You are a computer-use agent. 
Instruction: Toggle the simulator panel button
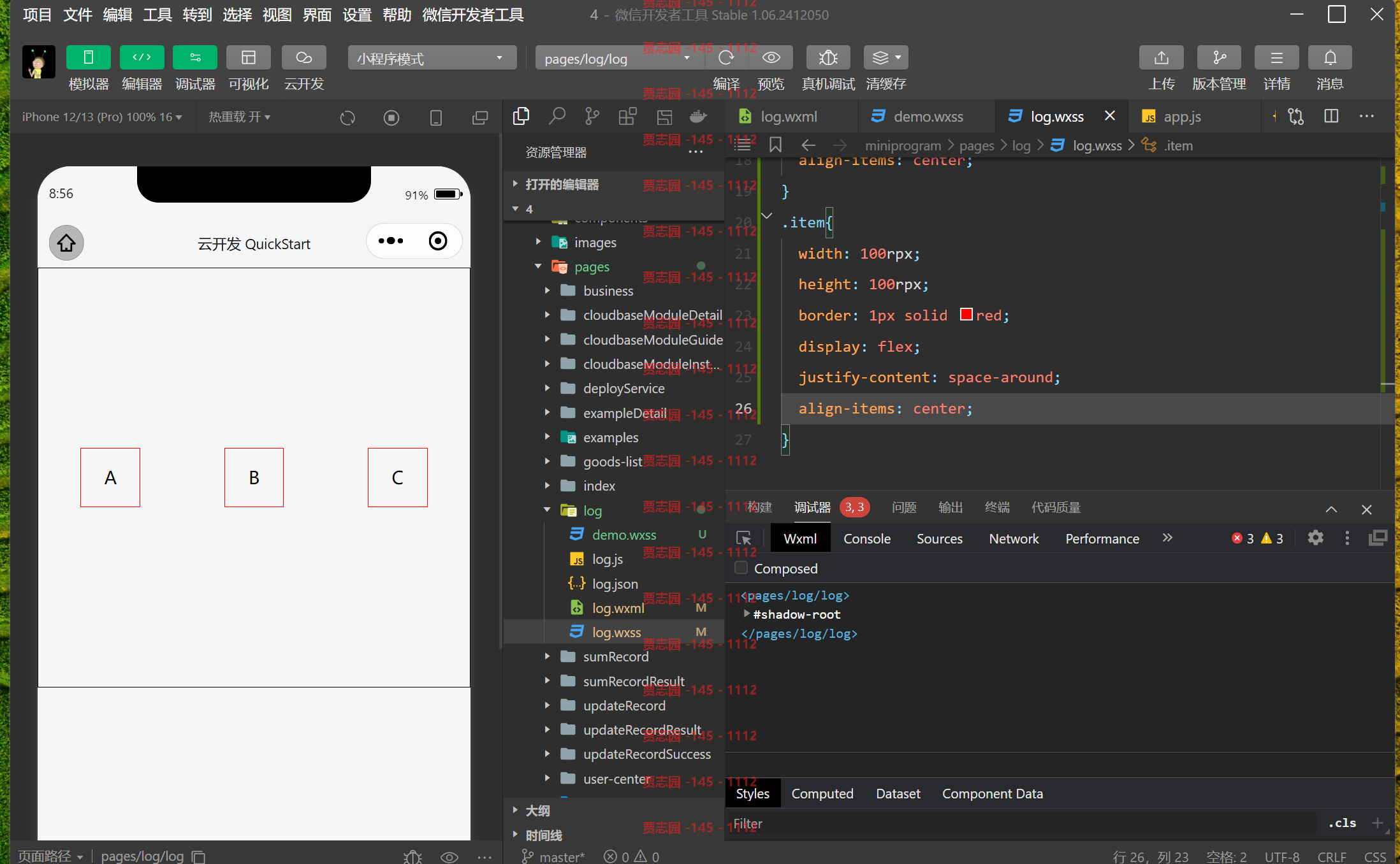click(x=88, y=58)
